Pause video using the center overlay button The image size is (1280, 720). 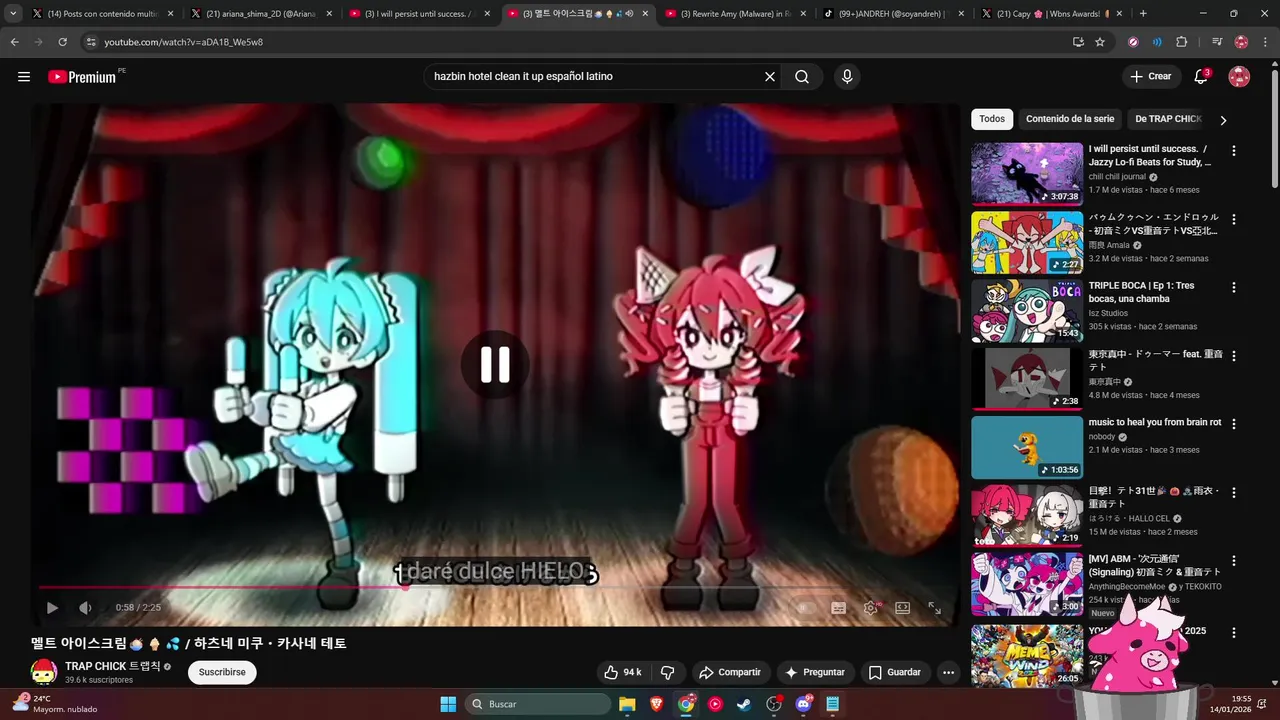tap(495, 365)
